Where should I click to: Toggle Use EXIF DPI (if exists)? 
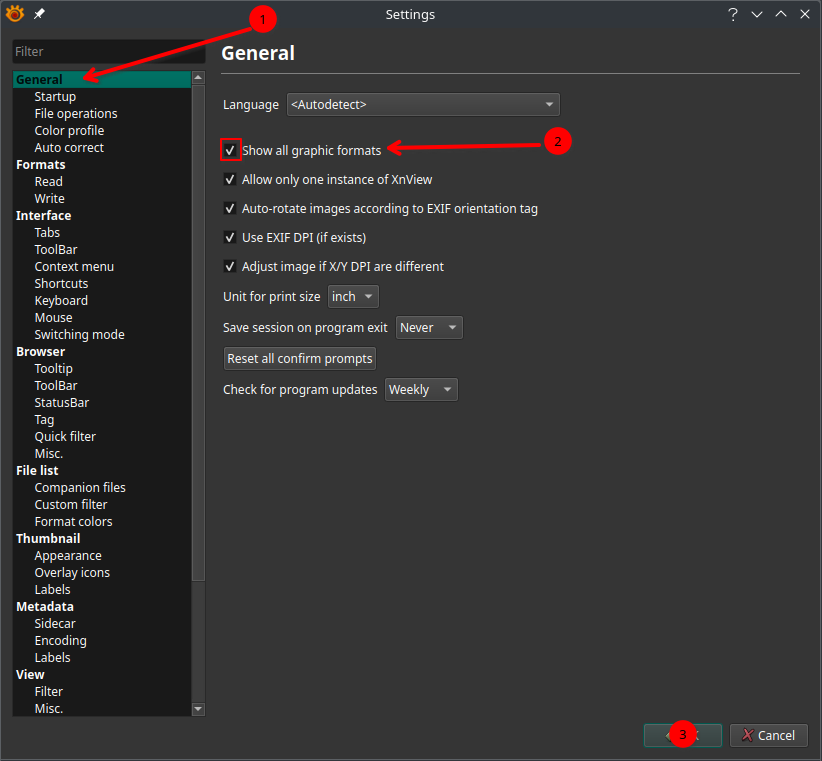(230, 237)
